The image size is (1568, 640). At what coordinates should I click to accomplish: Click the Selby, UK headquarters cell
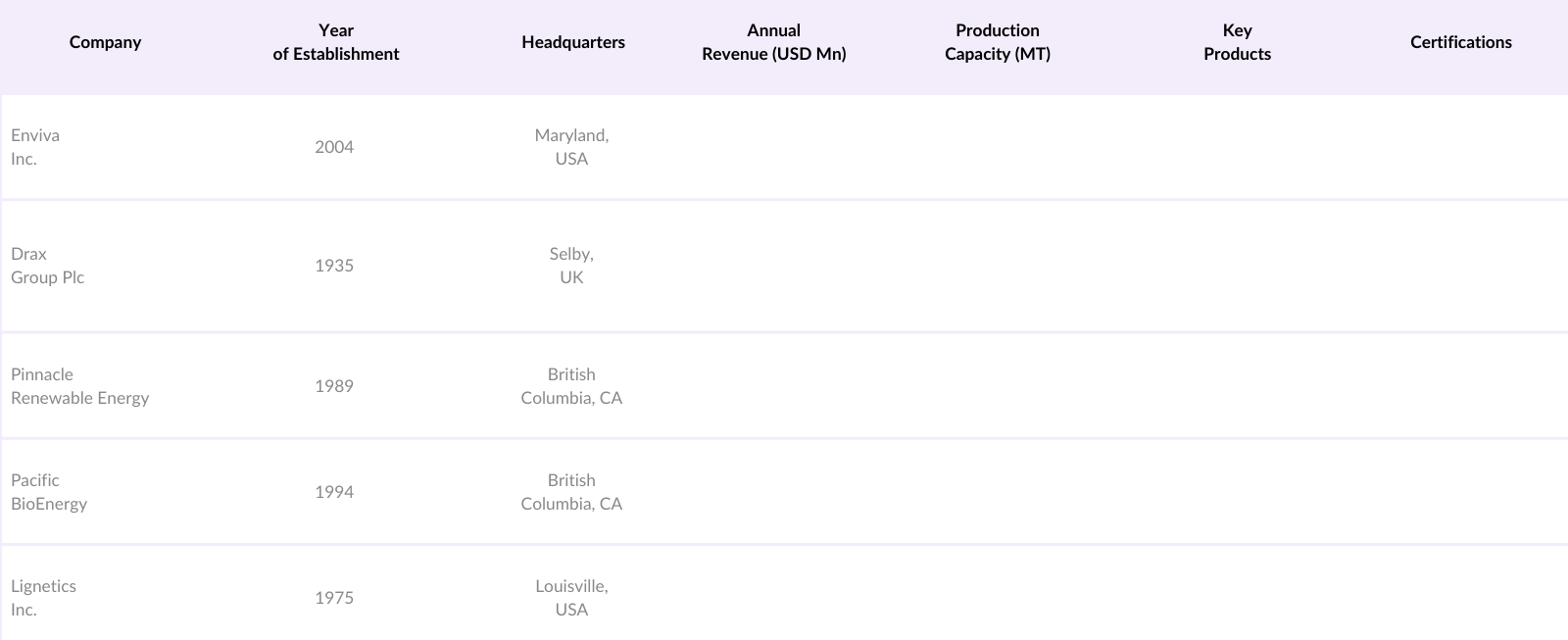pyautogui.click(x=571, y=266)
